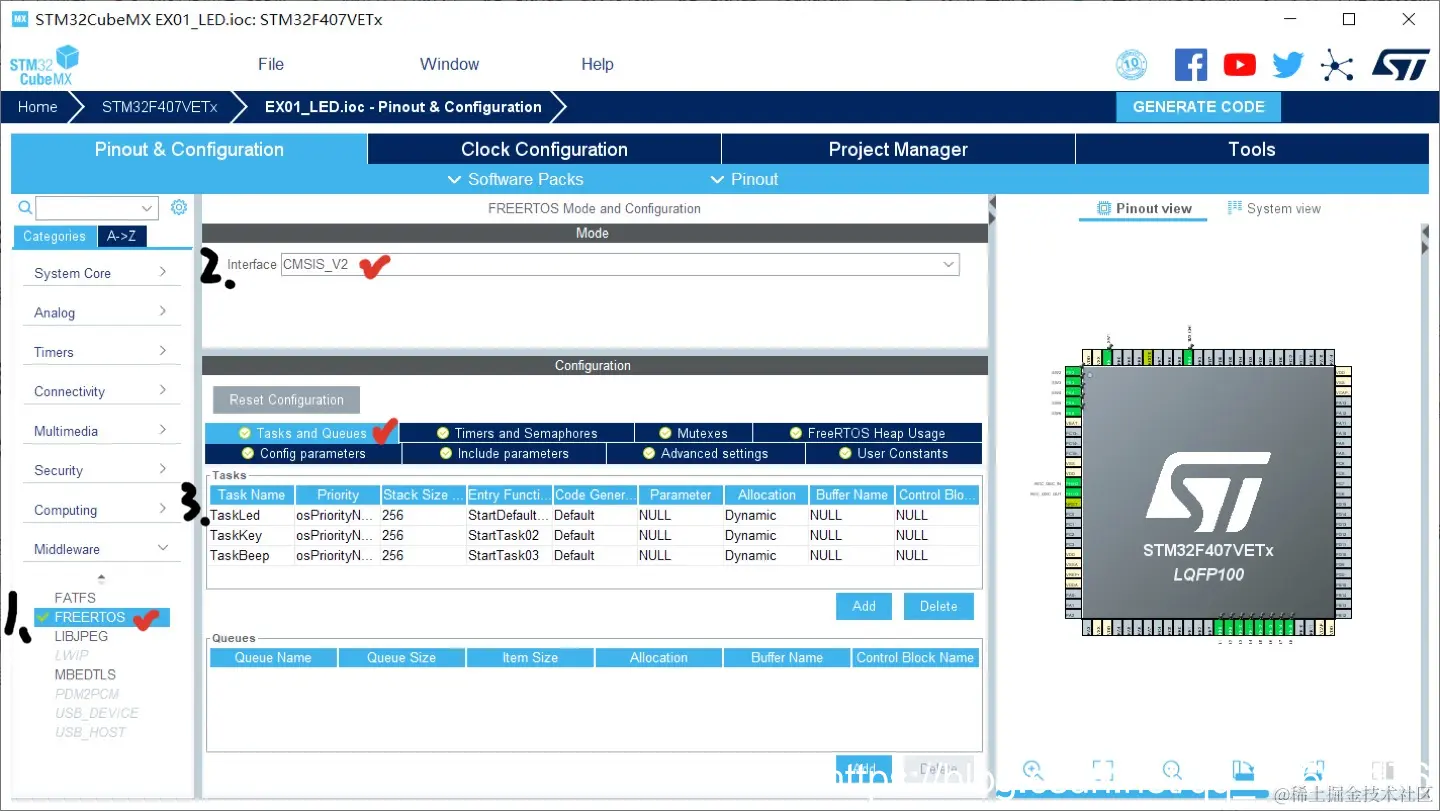Expand the Security category
Viewport: 1440px width, 811px height.
[x=101, y=470]
